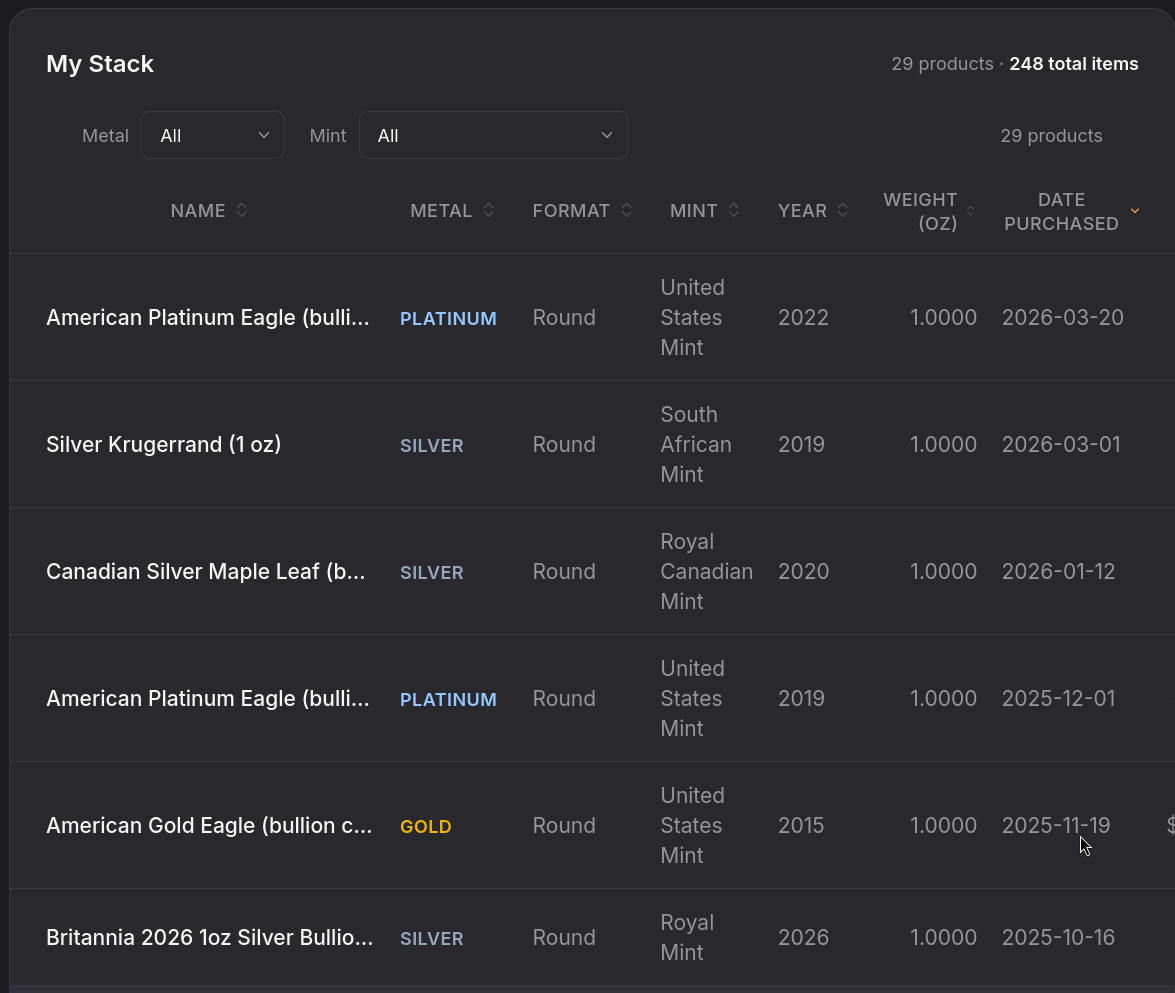Select the Silver Krugerrand (1 oz) row name

163,444
